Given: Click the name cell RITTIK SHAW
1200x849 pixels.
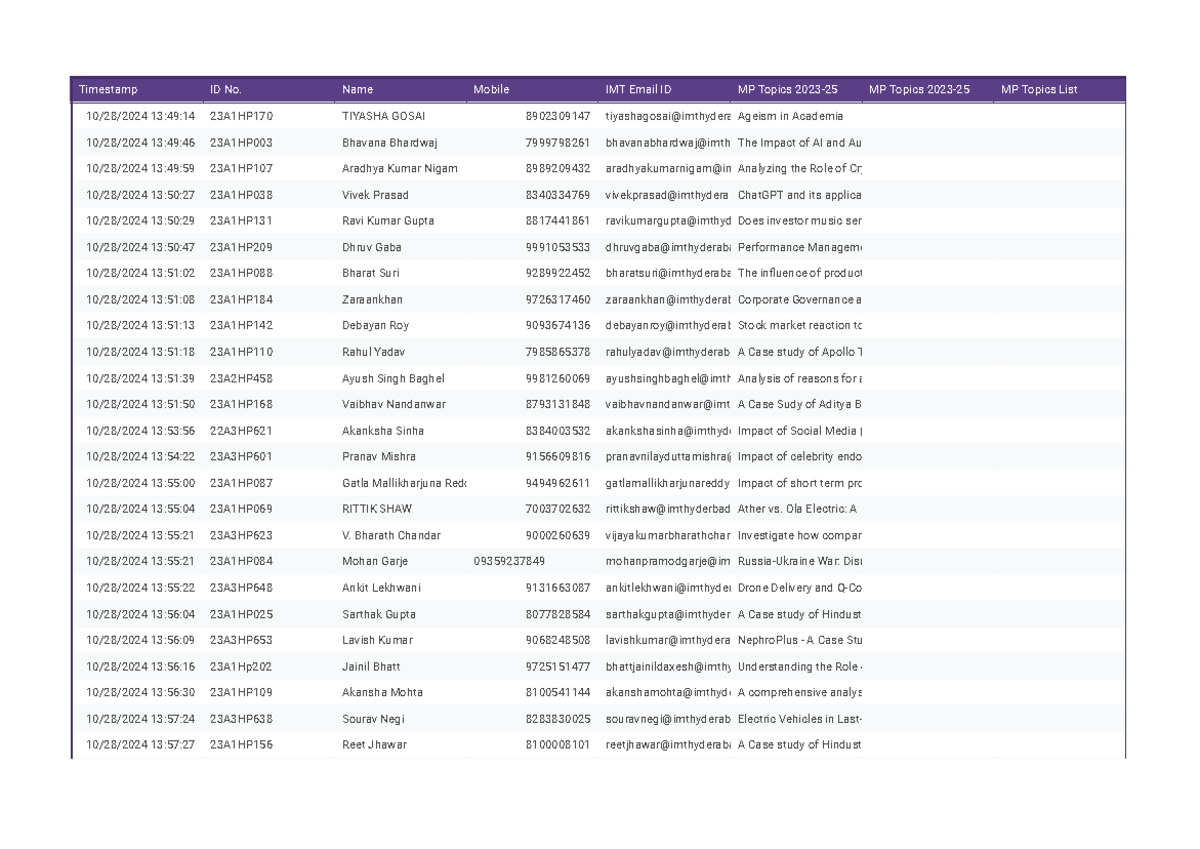Looking at the screenshot, I should pos(377,509).
